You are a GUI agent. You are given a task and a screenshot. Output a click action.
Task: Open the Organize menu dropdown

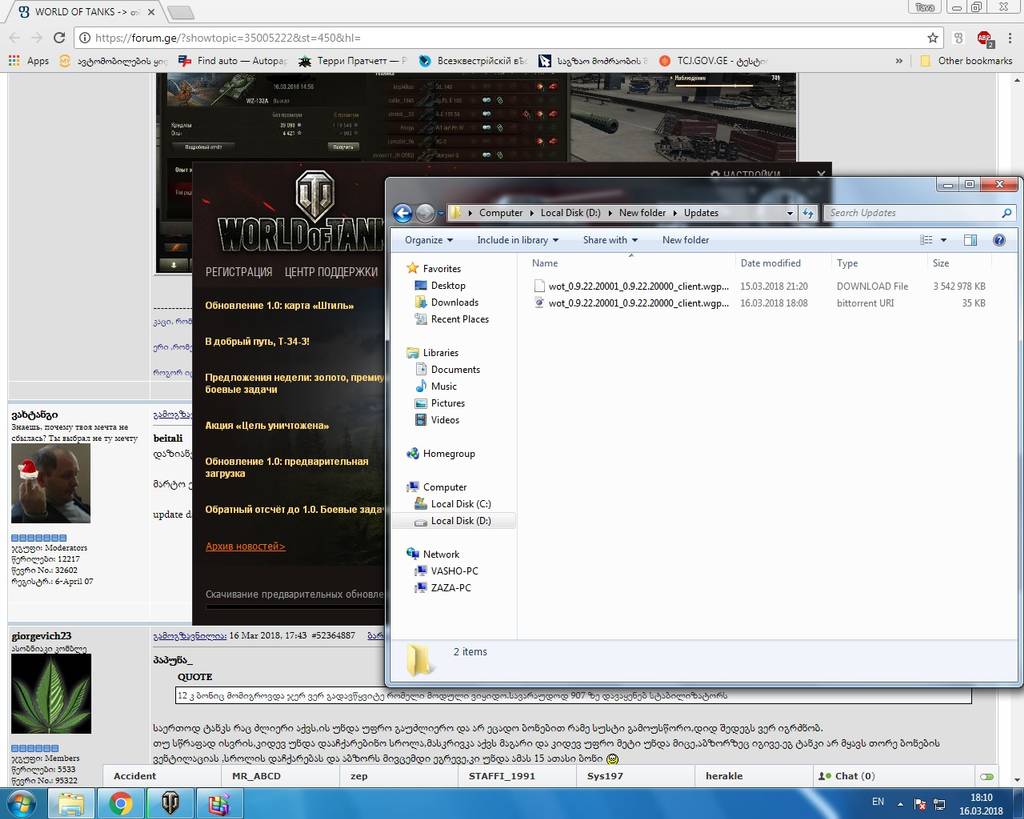point(428,240)
